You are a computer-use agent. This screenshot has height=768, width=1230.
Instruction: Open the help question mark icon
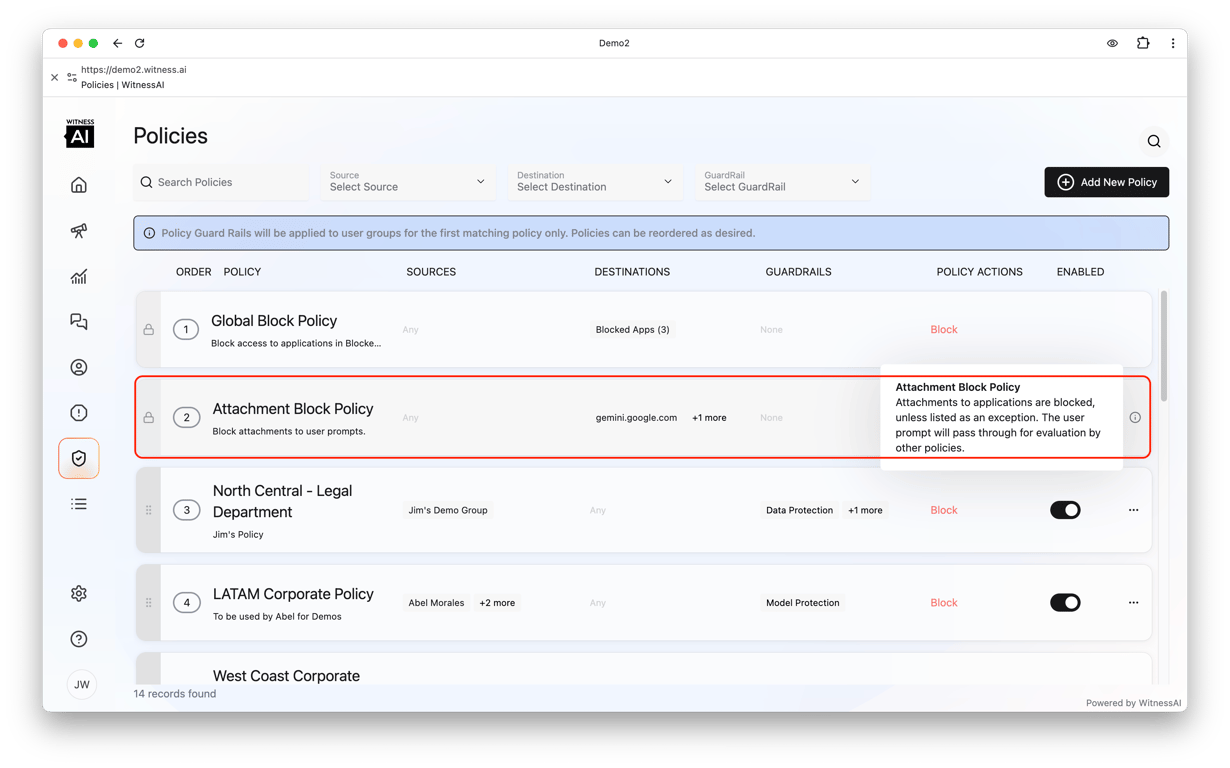coord(79,639)
